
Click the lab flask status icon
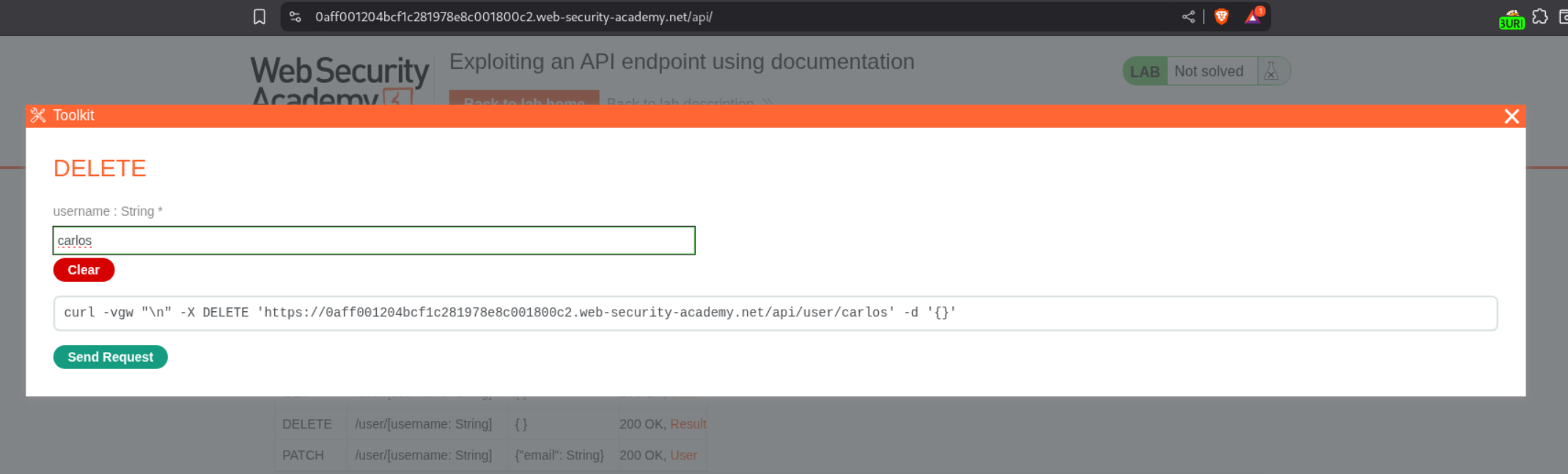(x=1272, y=71)
